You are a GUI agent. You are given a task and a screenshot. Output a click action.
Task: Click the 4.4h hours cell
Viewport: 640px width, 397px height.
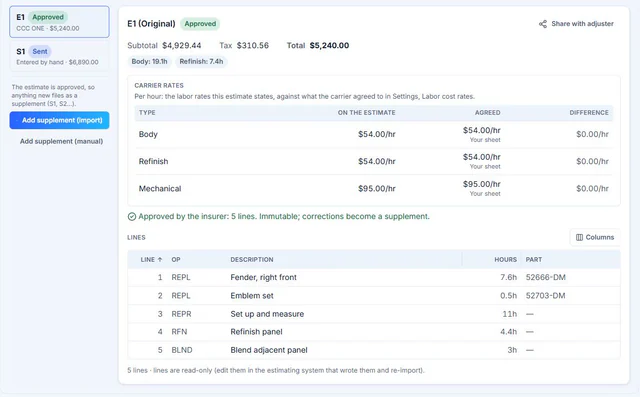[x=509, y=332]
